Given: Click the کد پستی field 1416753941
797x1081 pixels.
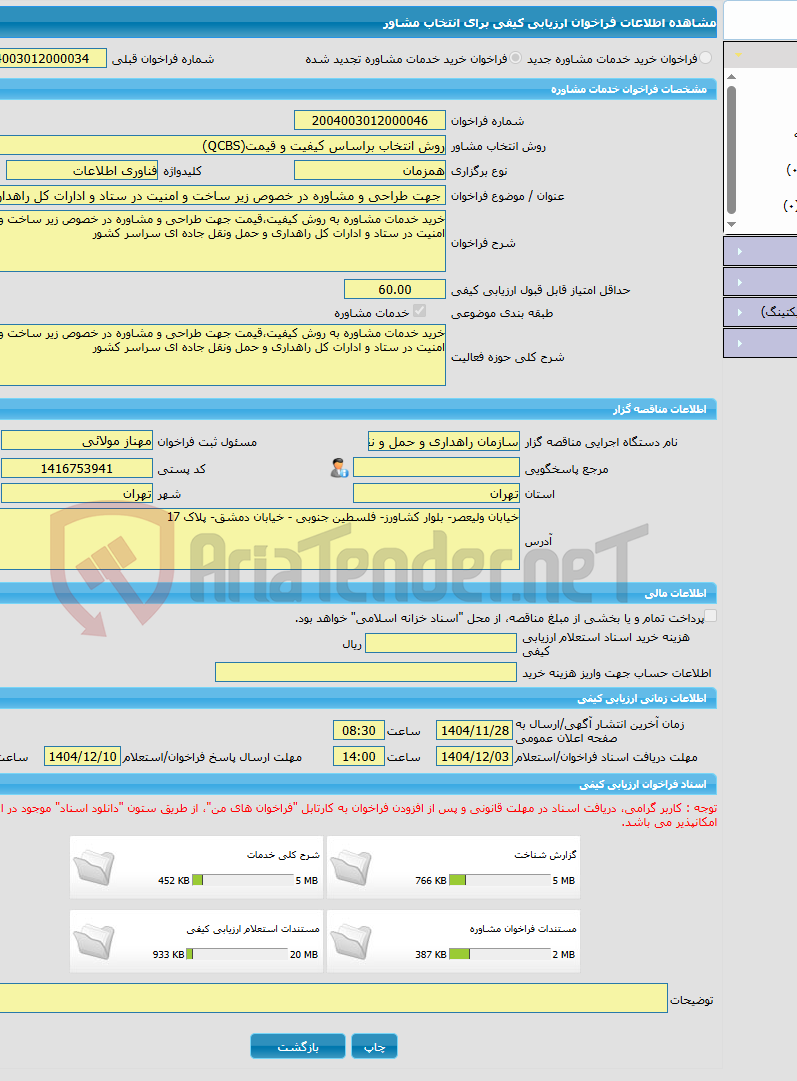Looking at the screenshot, I should 77,468.
